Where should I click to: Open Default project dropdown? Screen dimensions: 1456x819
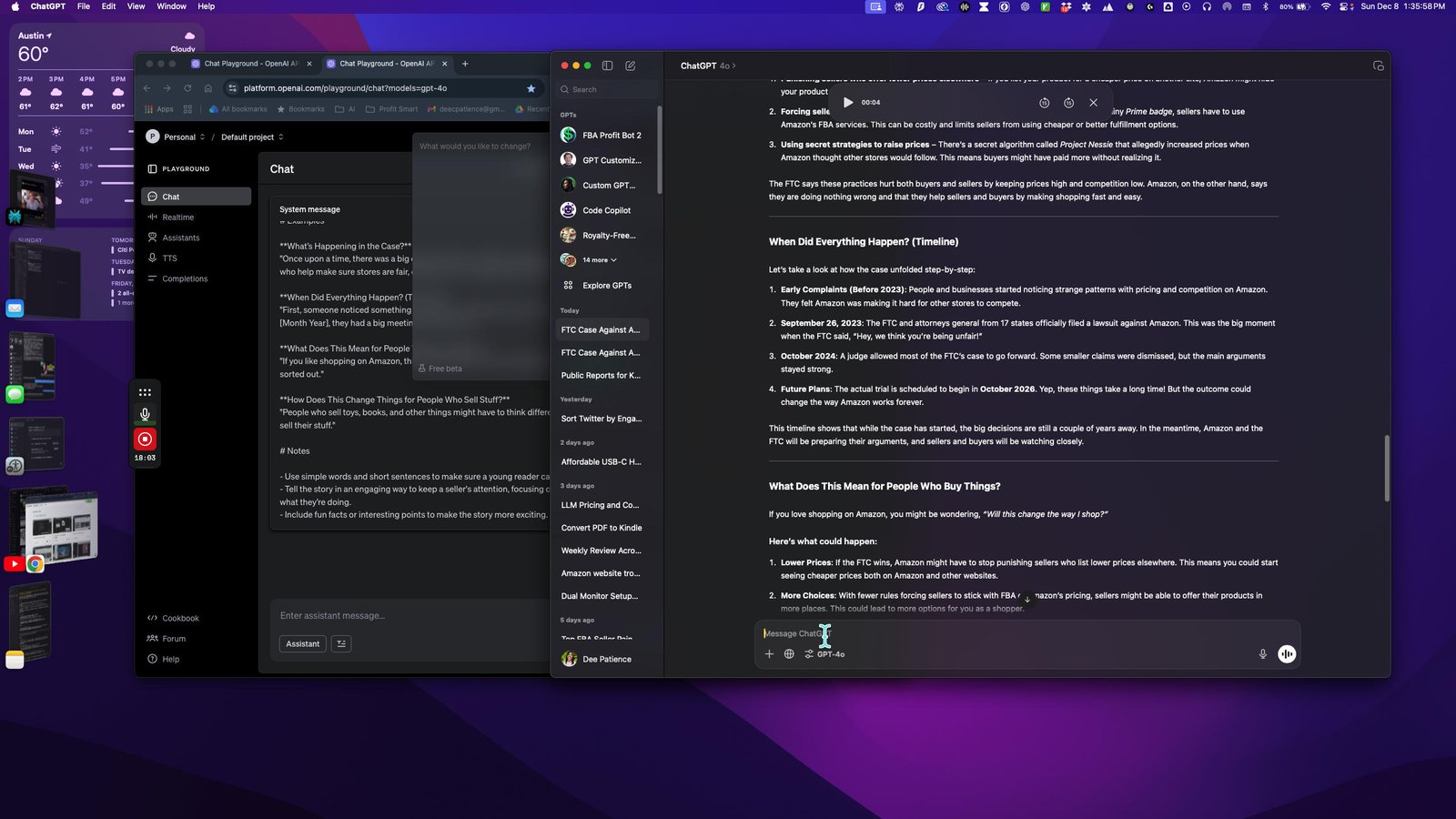point(252,137)
